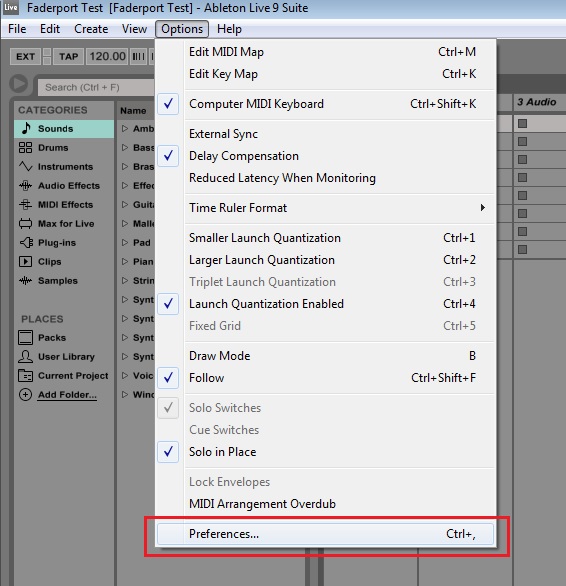Click second clip slot stop button in 3 Audio
The image size is (566, 586).
522,142
